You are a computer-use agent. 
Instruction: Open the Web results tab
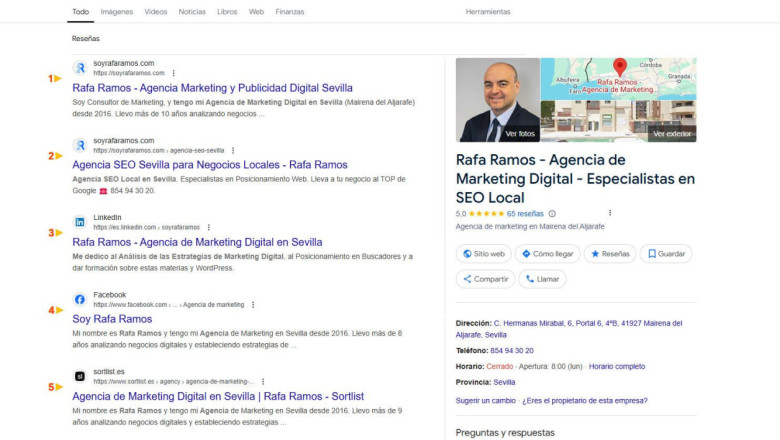[256, 11]
